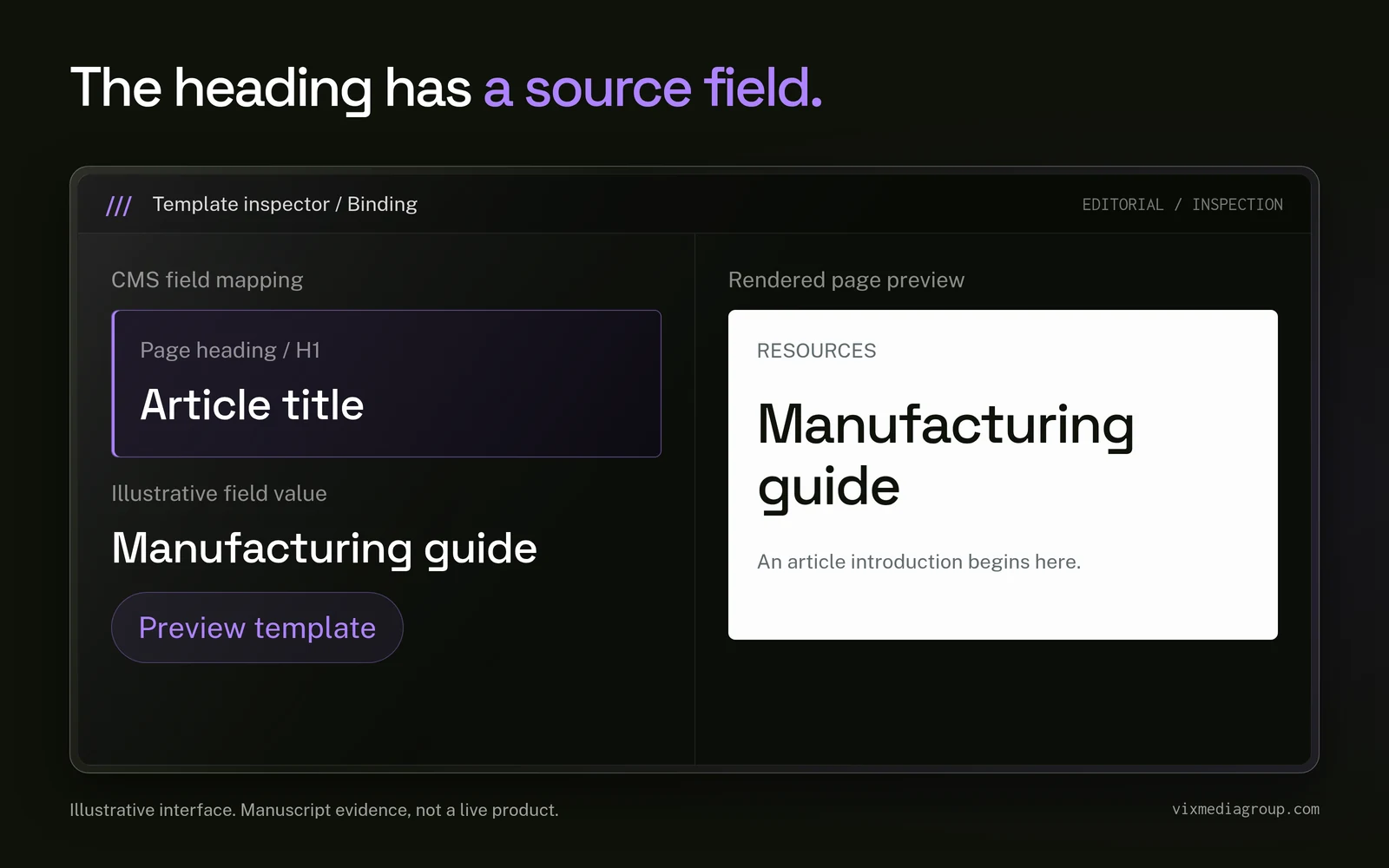
Task: Click the 'The heading has a source field.' title
Action: click(446, 89)
